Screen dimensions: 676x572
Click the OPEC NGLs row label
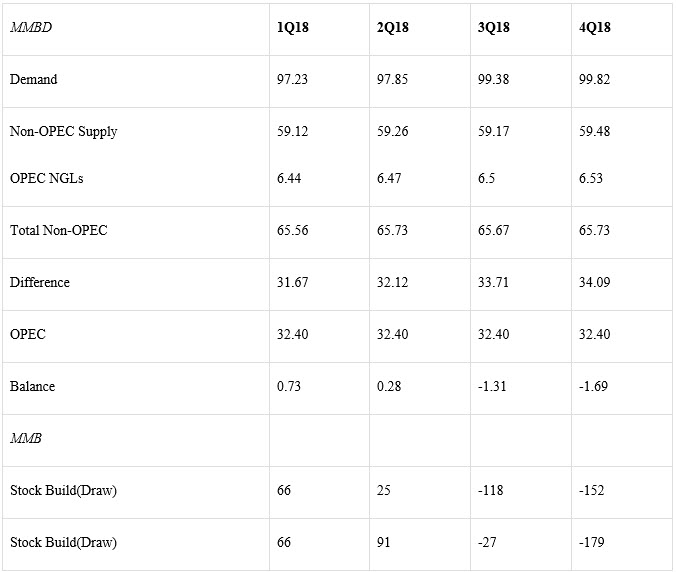[x=46, y=178]
